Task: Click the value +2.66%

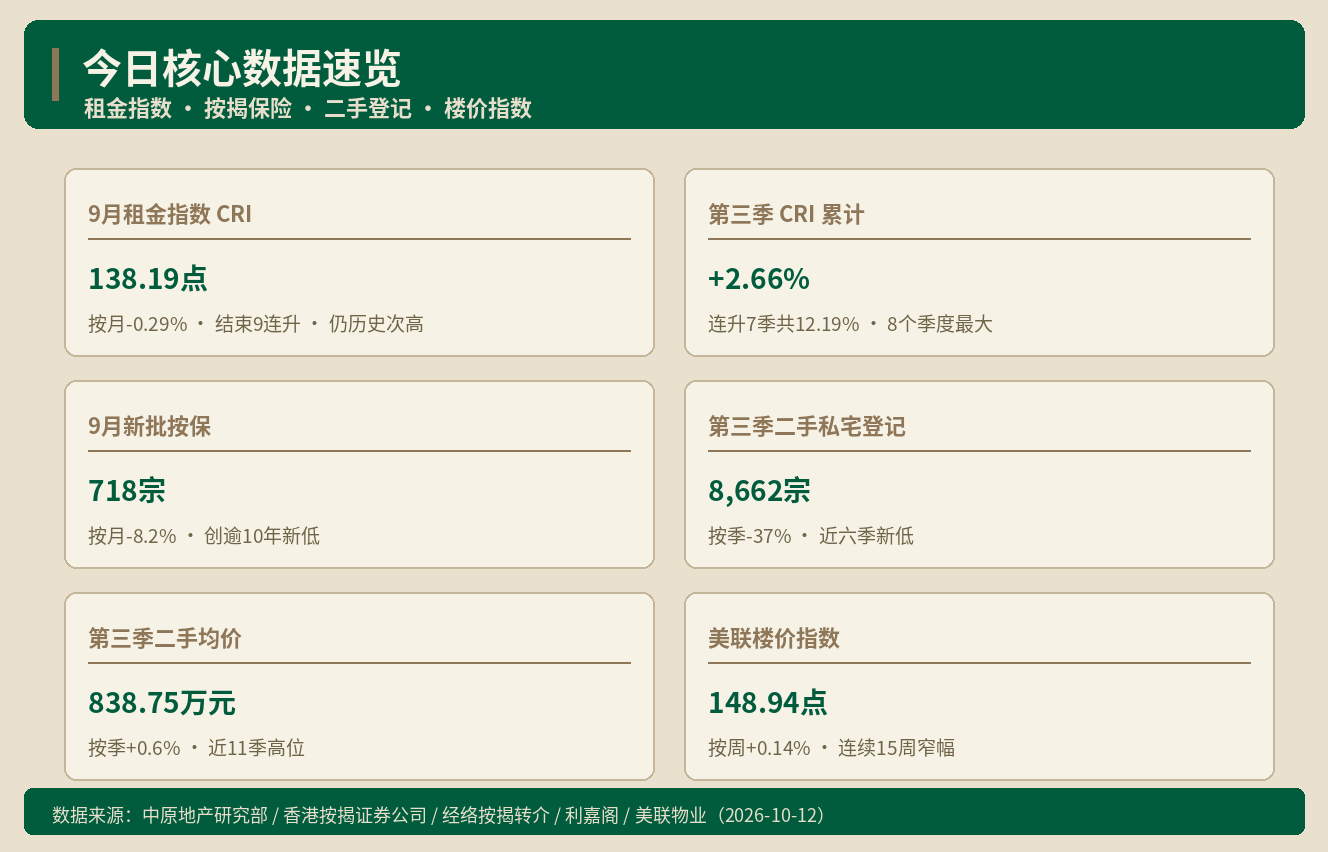Action: (x=758, y=279)
